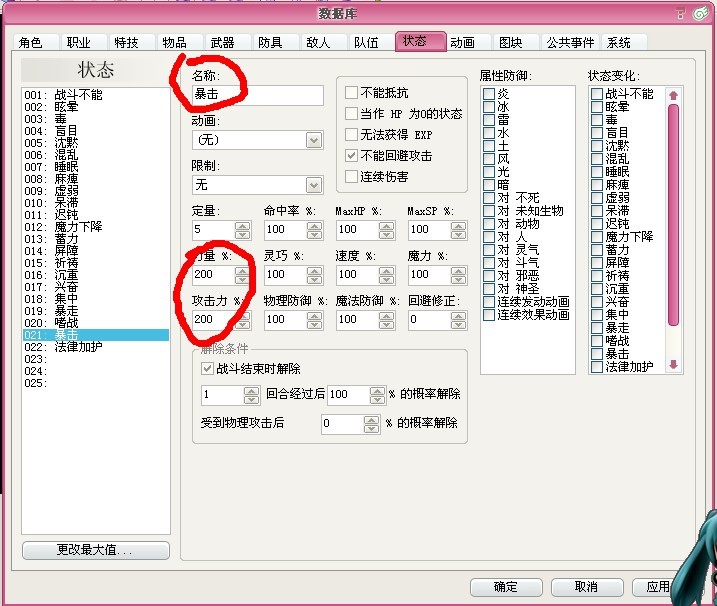Click the 更改最大值... button
Viewport: 717px width, 606px height.
[x=96, y=550]
